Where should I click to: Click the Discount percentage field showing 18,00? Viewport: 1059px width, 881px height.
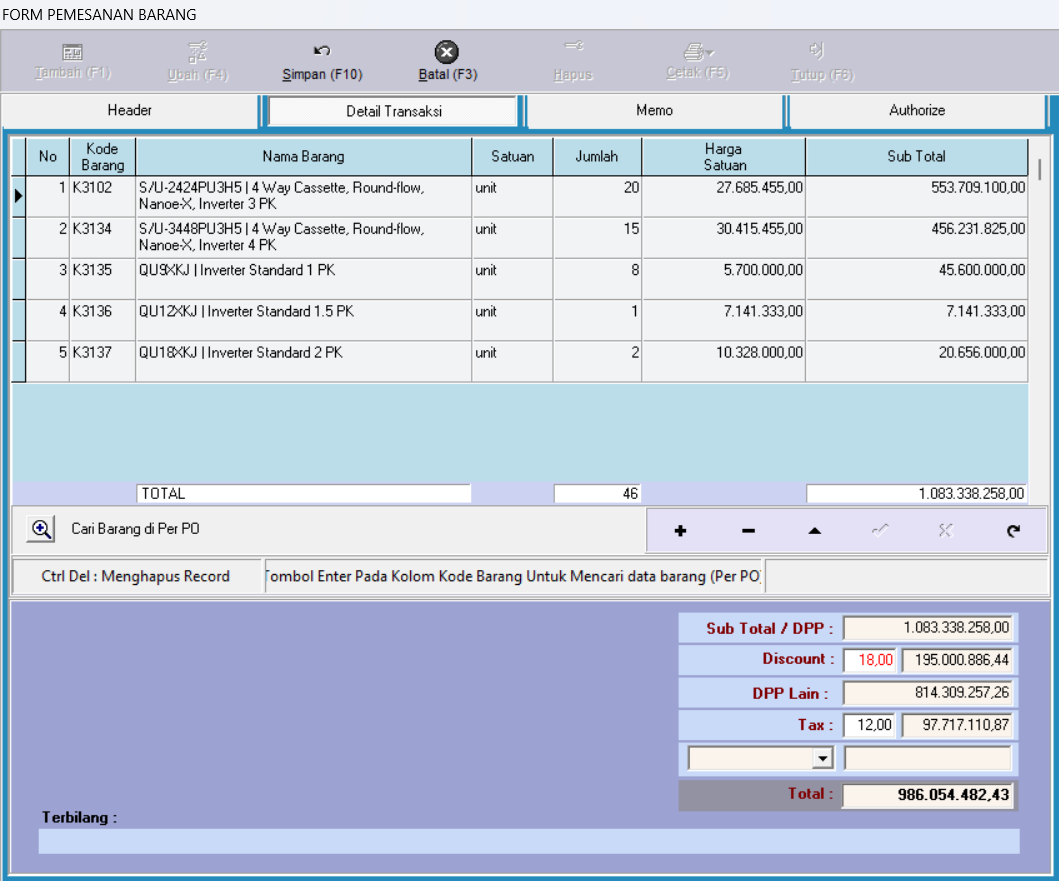click(871, 661)
